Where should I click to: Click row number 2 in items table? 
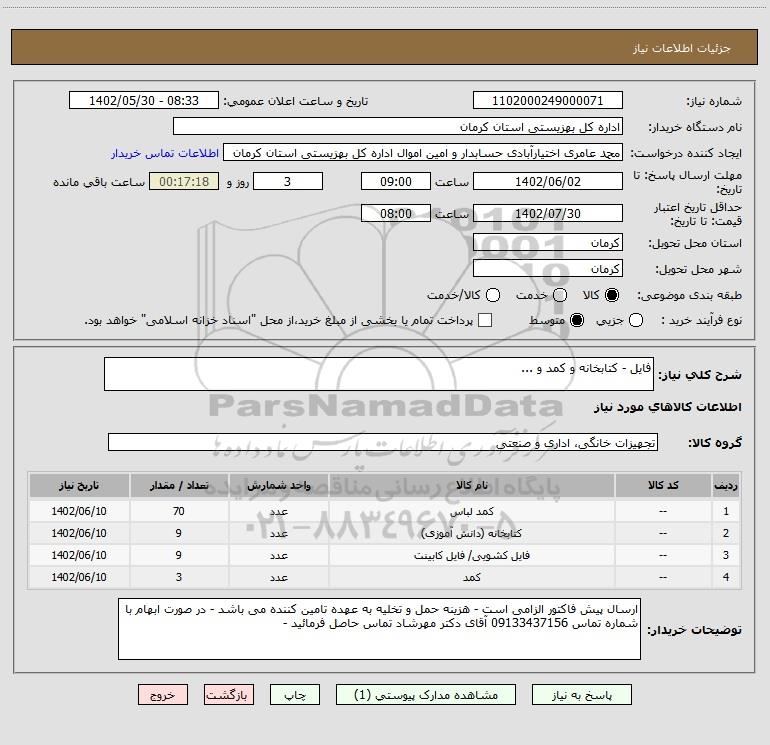(x=726, y=533)
